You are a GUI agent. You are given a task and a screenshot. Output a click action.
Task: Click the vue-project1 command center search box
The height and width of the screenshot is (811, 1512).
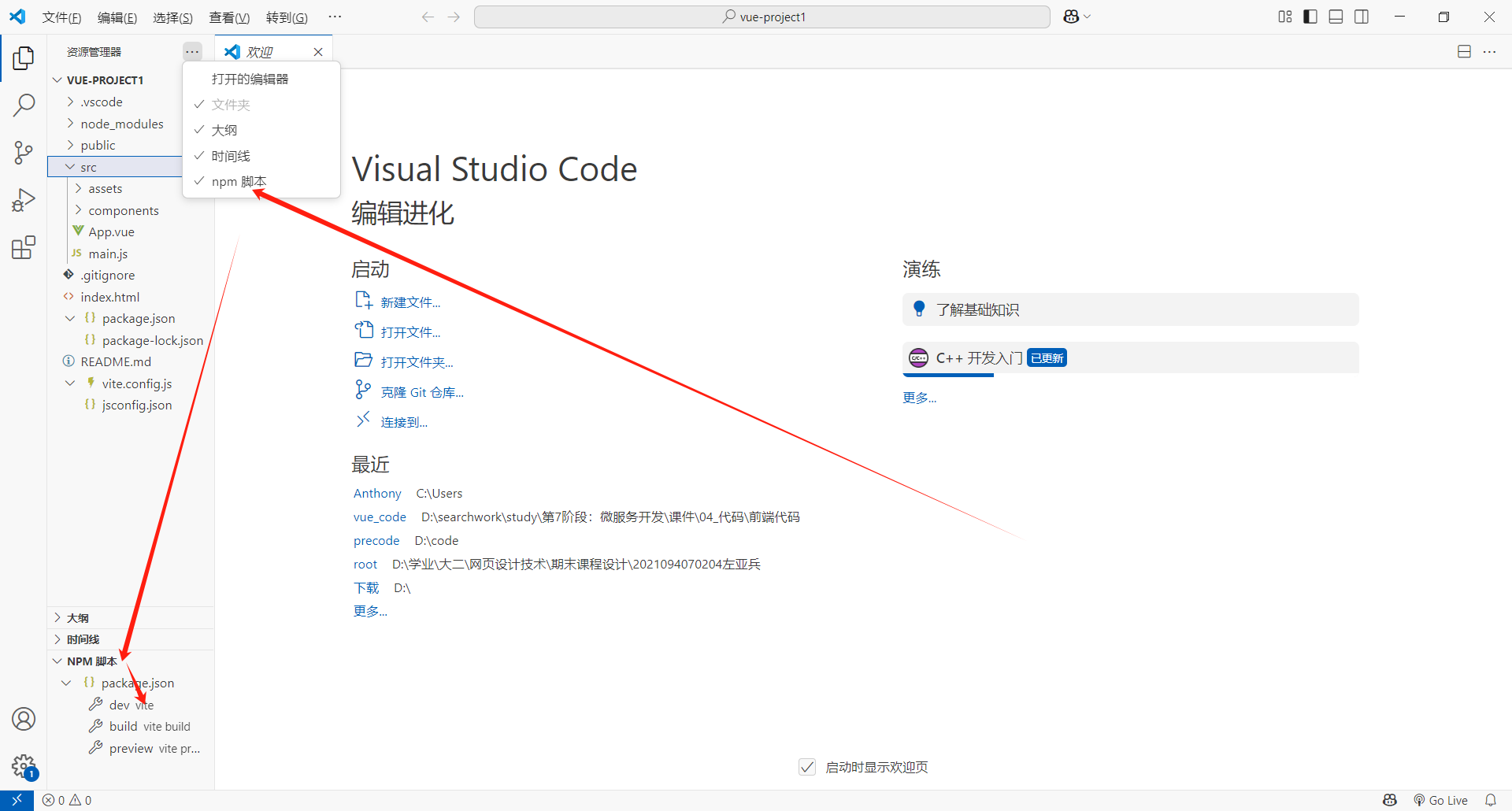click(762, 17)
